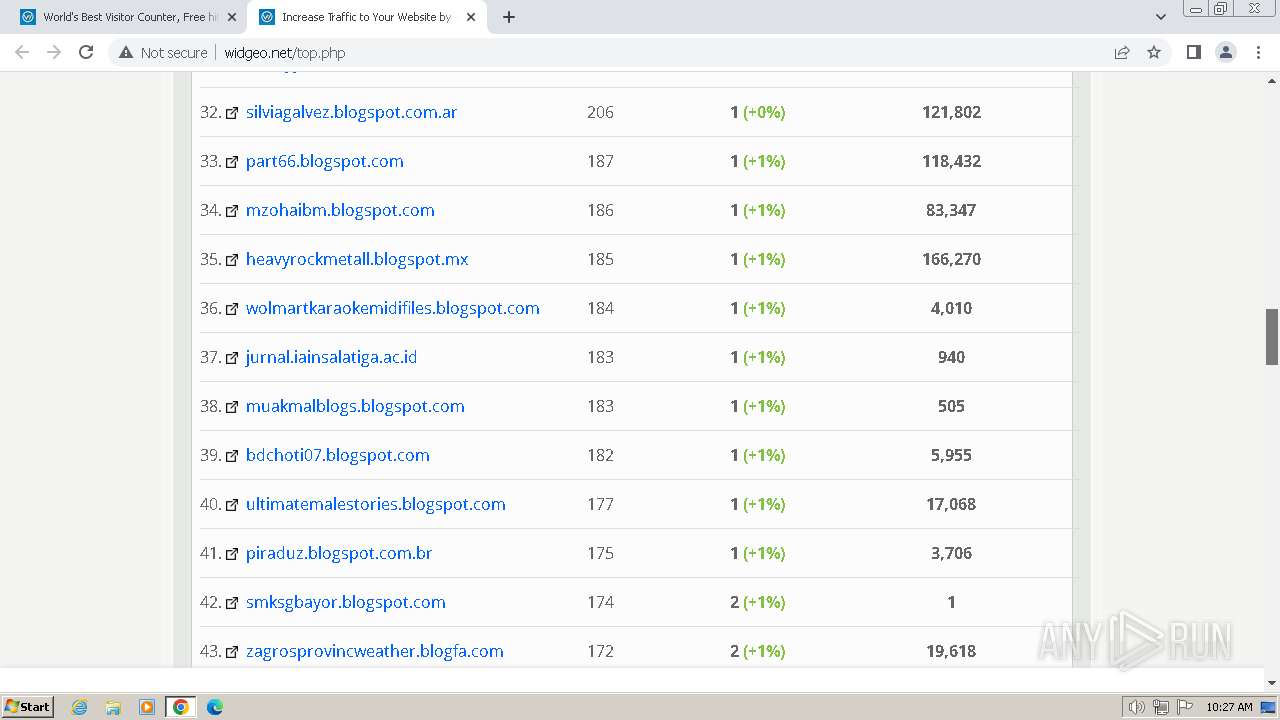Viewport: 1280px width, 720px height.
Task: Go back with browser back arrow
Action: [x=22, y=52]
